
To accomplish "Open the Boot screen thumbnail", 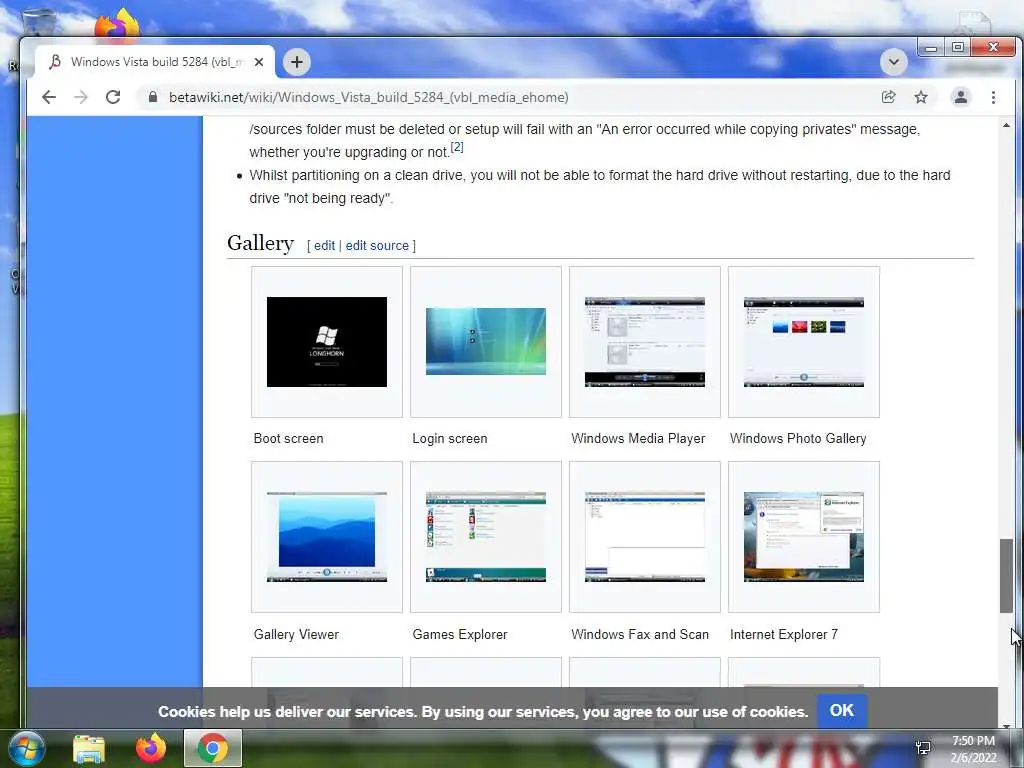I will point(327,342).
